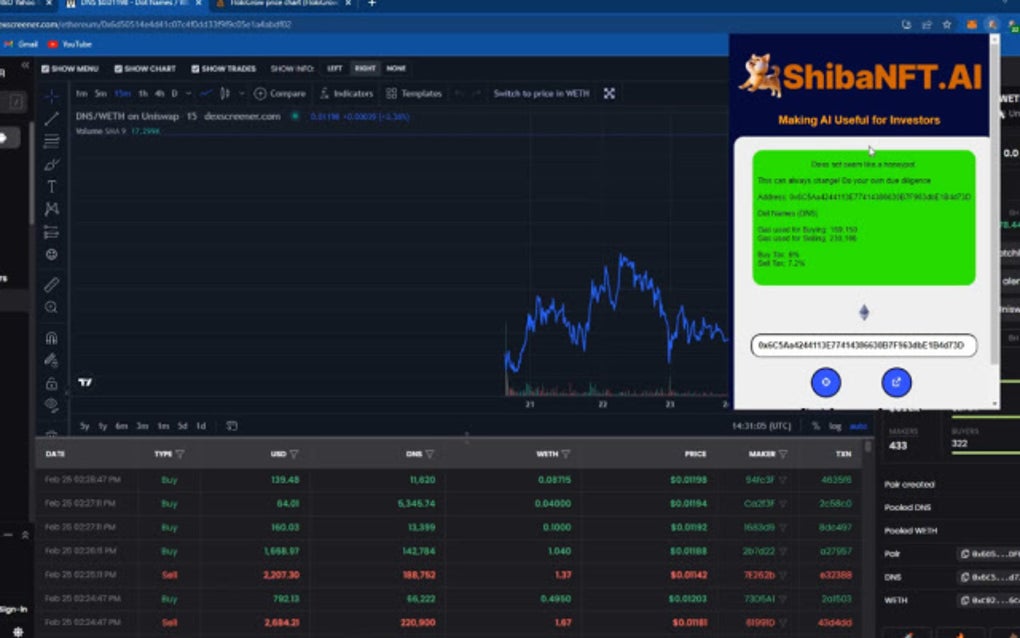Viewport: 1020px width, 638px height.
Task: Enable magnet mode
Action: tap(51, 338)
